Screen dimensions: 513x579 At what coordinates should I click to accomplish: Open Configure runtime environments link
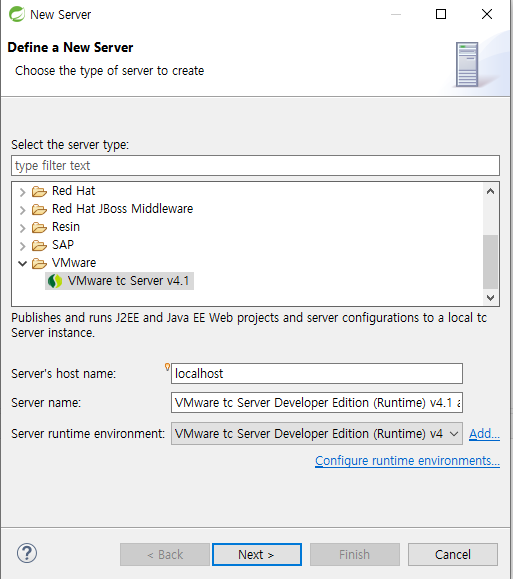tap(407, 461)
